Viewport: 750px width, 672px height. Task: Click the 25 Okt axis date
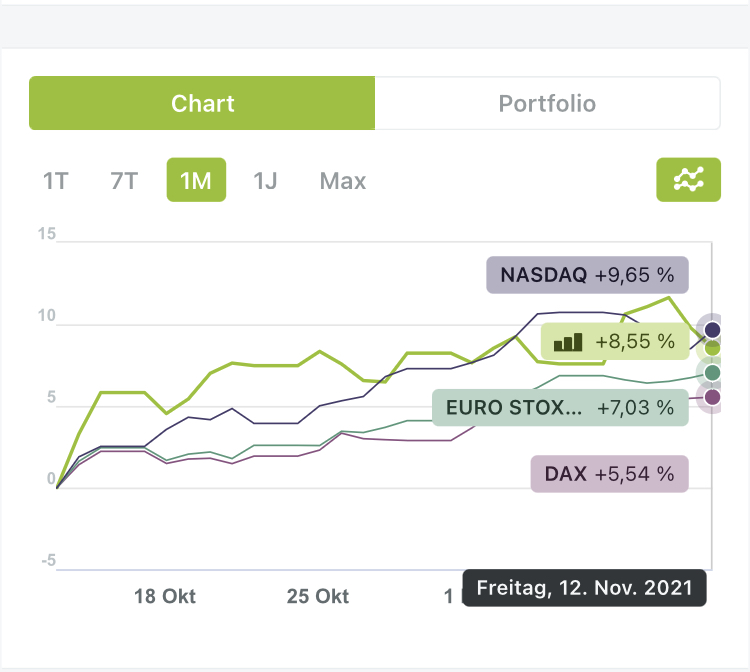[318, 597]
